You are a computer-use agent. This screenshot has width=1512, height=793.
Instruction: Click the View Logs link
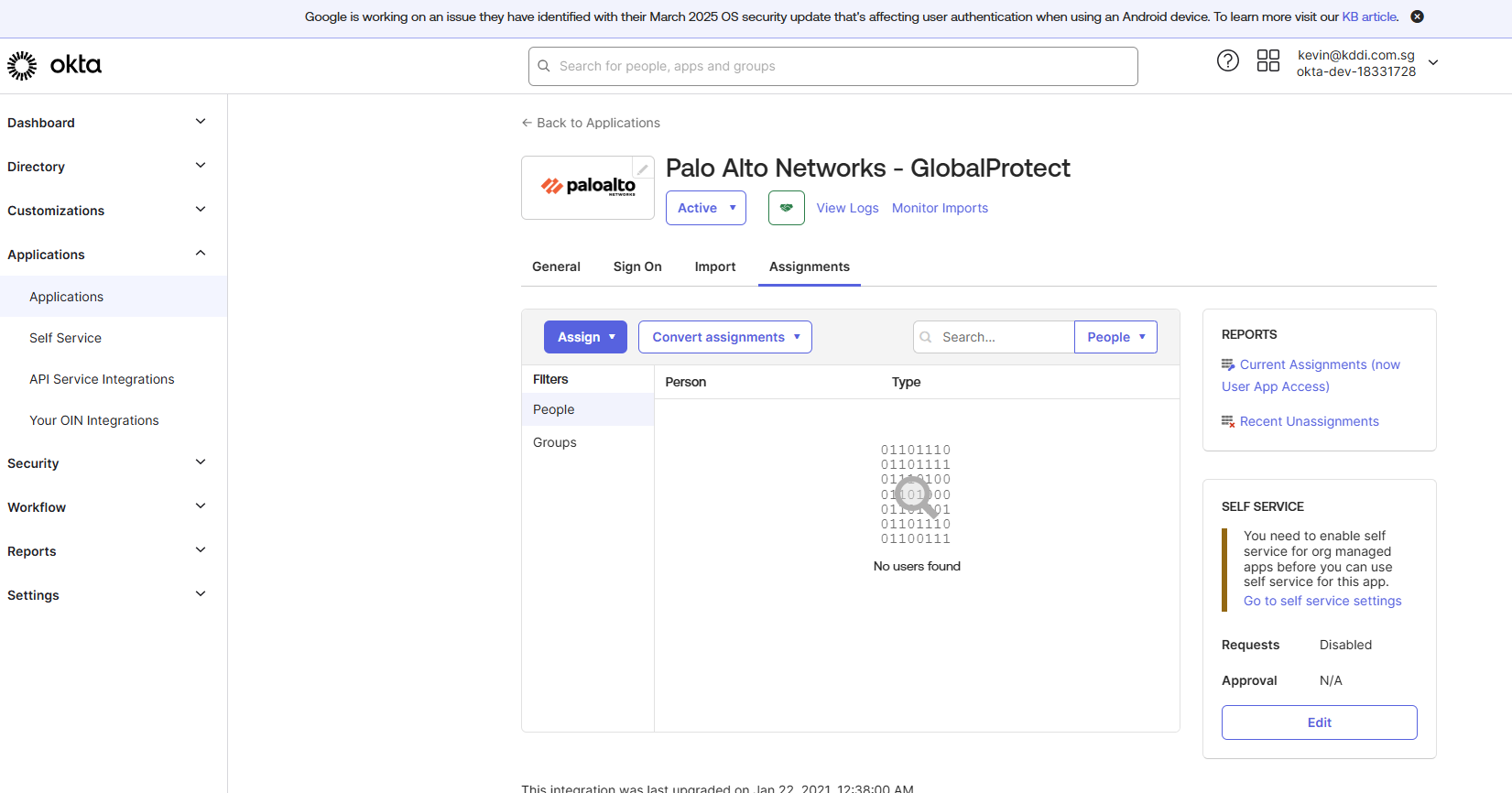click(x=847, y=208)
